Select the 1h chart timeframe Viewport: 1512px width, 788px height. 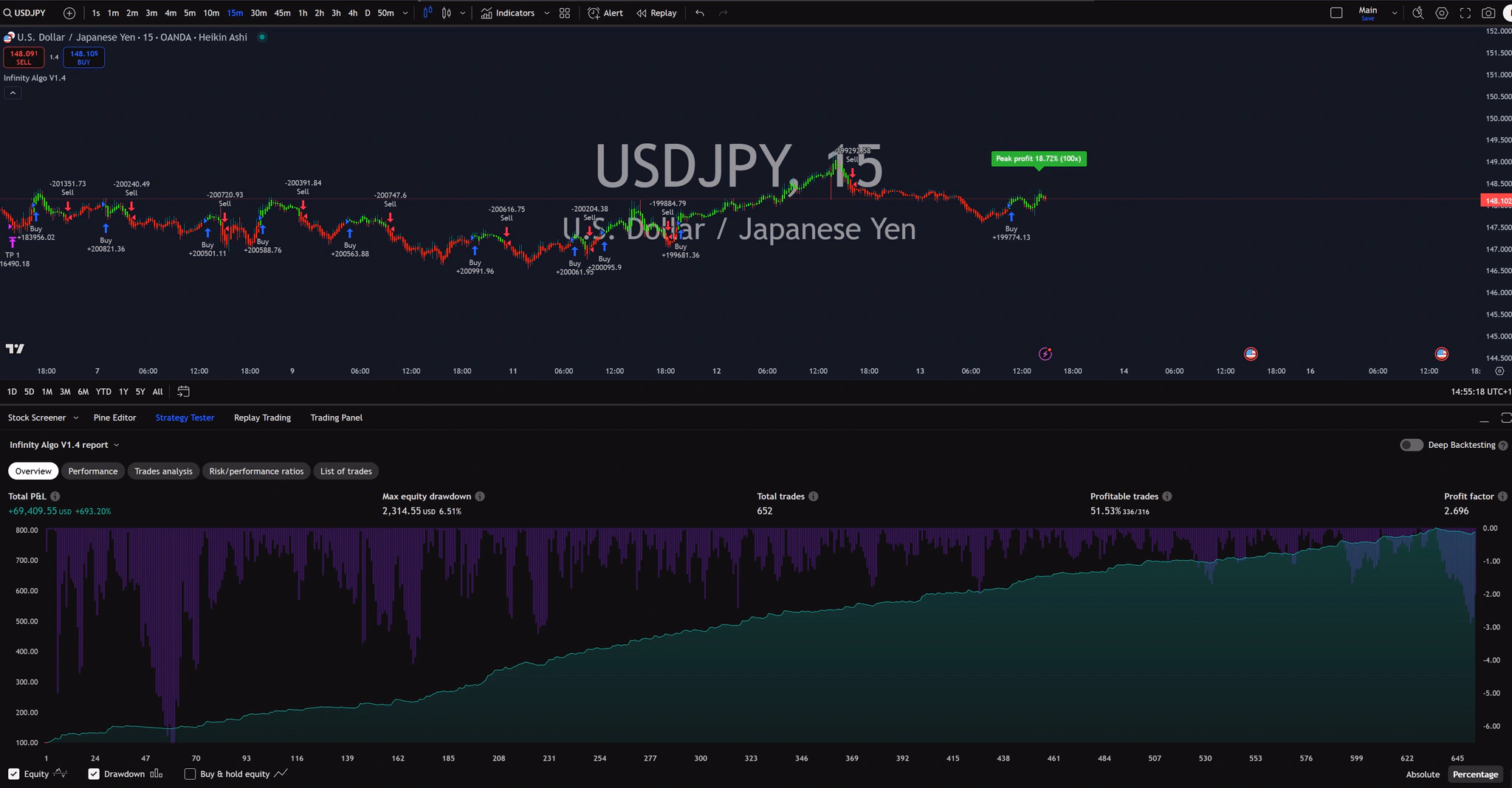point(302,13)
